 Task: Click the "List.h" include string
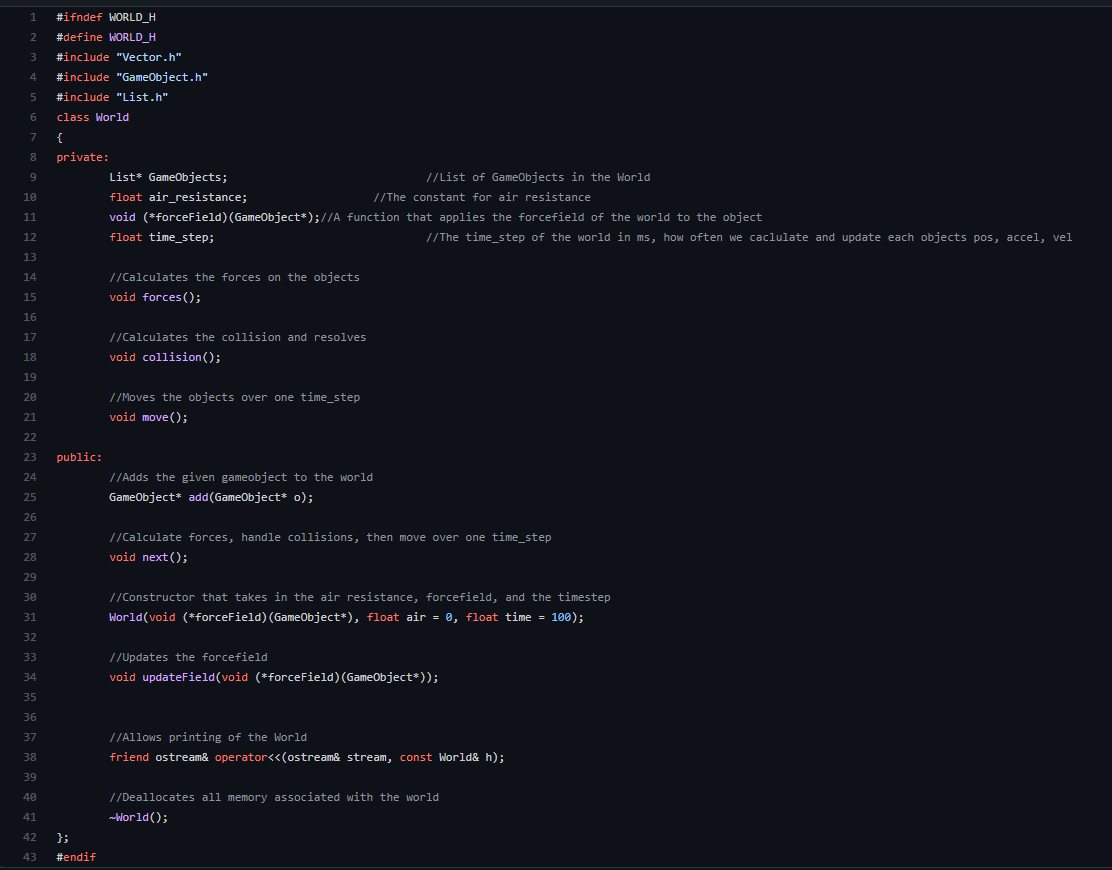click(x=142, y=97)
